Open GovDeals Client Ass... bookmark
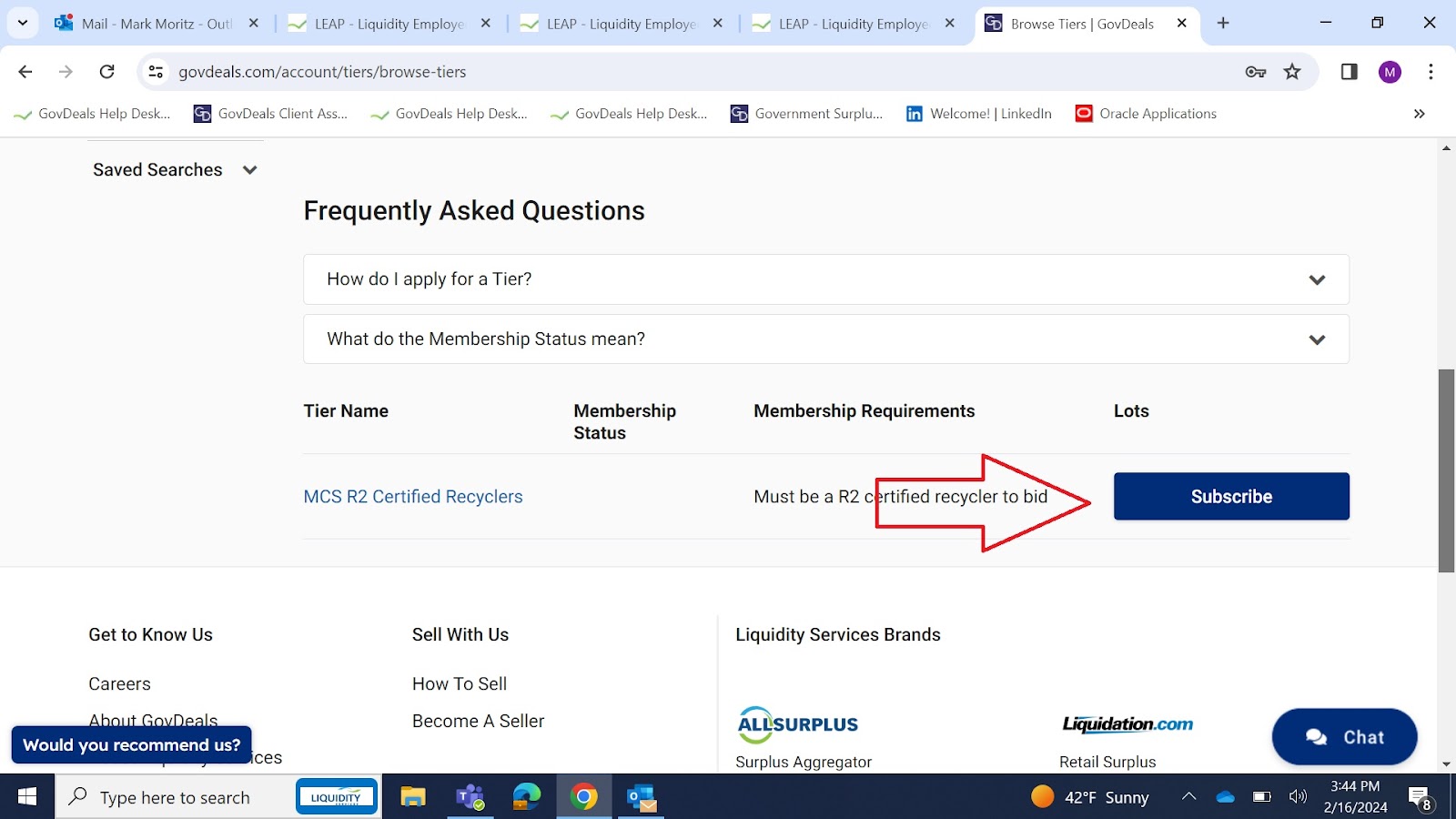Image resolution: width=1456 pixels, height=819 pixels. point(271,114)
